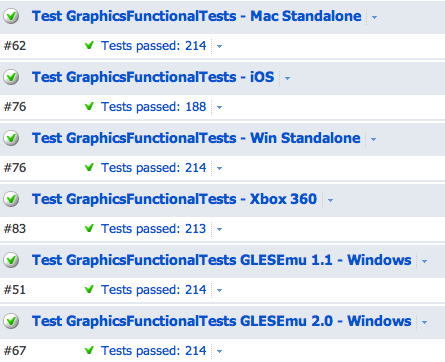Screen dimensions: 445x362
Task: Expand the dropdown next to the iOS configuration
Action: (x=287, y=78)
